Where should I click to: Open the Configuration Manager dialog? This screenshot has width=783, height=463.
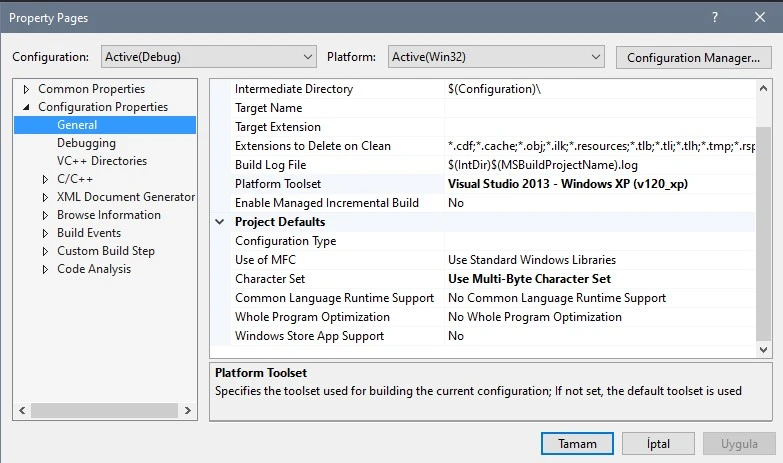[694, 57]
